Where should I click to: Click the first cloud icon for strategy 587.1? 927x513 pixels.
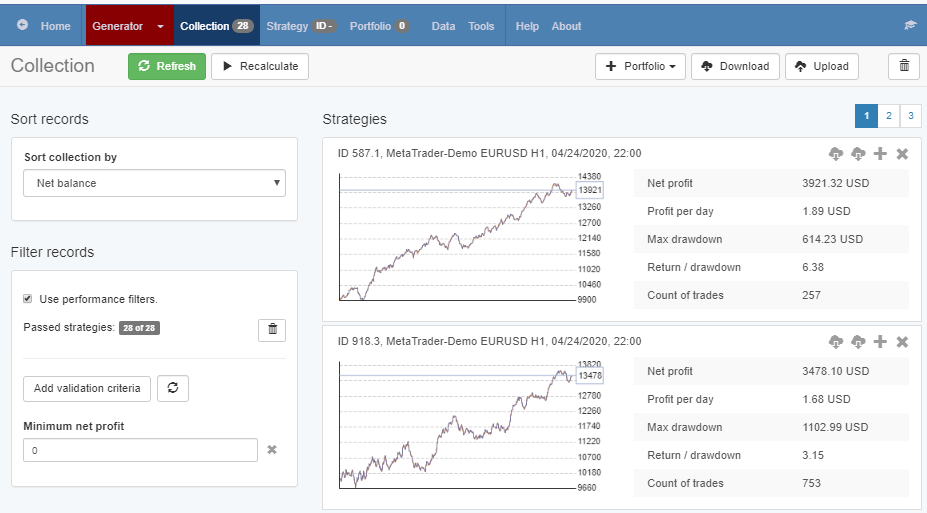pyautogui.click(x=836, y=153)
